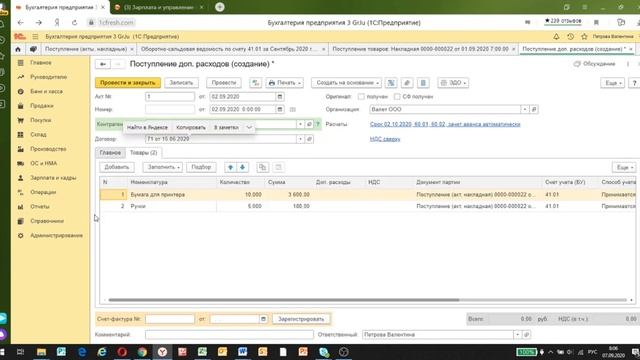
Task: Click the Комментарий input field
Action: click(229, 335)
